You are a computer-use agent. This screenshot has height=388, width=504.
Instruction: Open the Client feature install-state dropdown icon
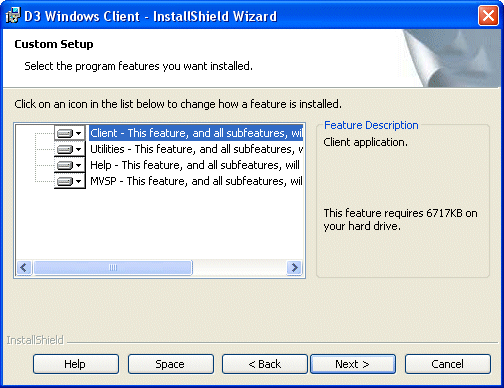[x=70, y=133]
